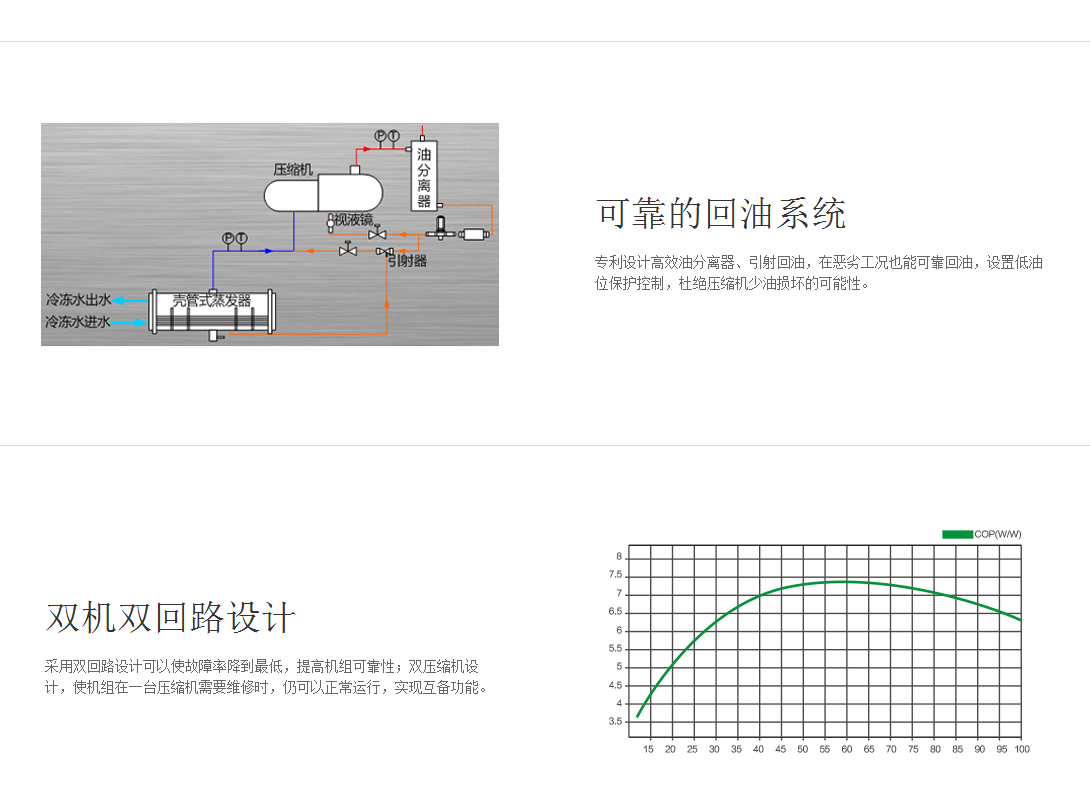Image resolution: width=1090 pixels, height=810 pixels.
Task: Click the peak of the green COP curve
Action: [x=845, y=581]
